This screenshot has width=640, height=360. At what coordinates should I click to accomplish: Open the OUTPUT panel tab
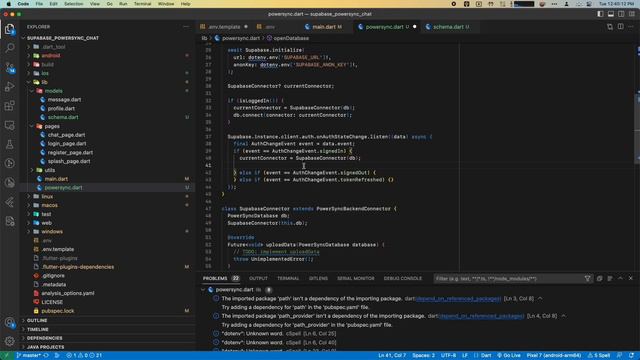[x=258, y=278]
